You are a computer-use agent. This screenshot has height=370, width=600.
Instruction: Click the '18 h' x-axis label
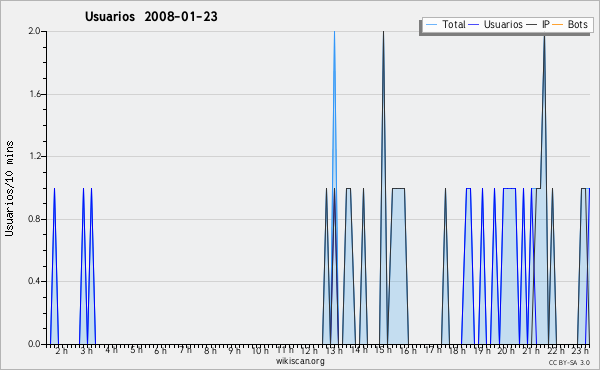[457, 350]
